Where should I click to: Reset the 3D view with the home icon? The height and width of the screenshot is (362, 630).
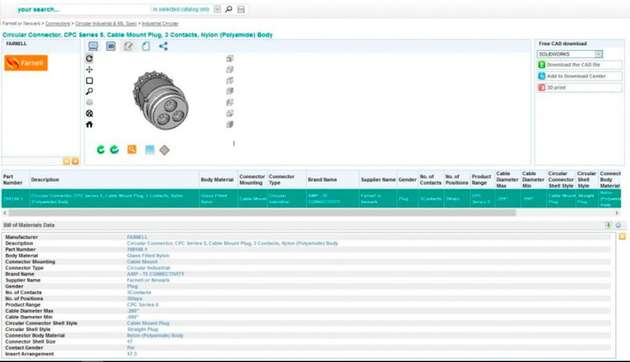click(x=89, y=125)
